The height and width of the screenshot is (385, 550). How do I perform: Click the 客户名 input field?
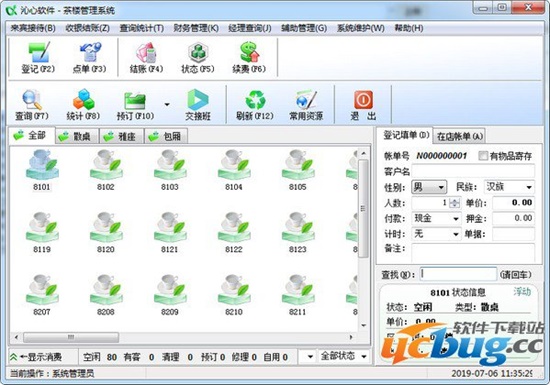473,171
